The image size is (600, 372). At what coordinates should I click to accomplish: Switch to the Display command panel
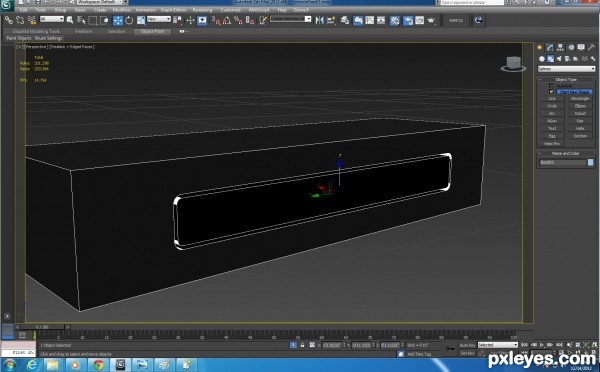581,47
